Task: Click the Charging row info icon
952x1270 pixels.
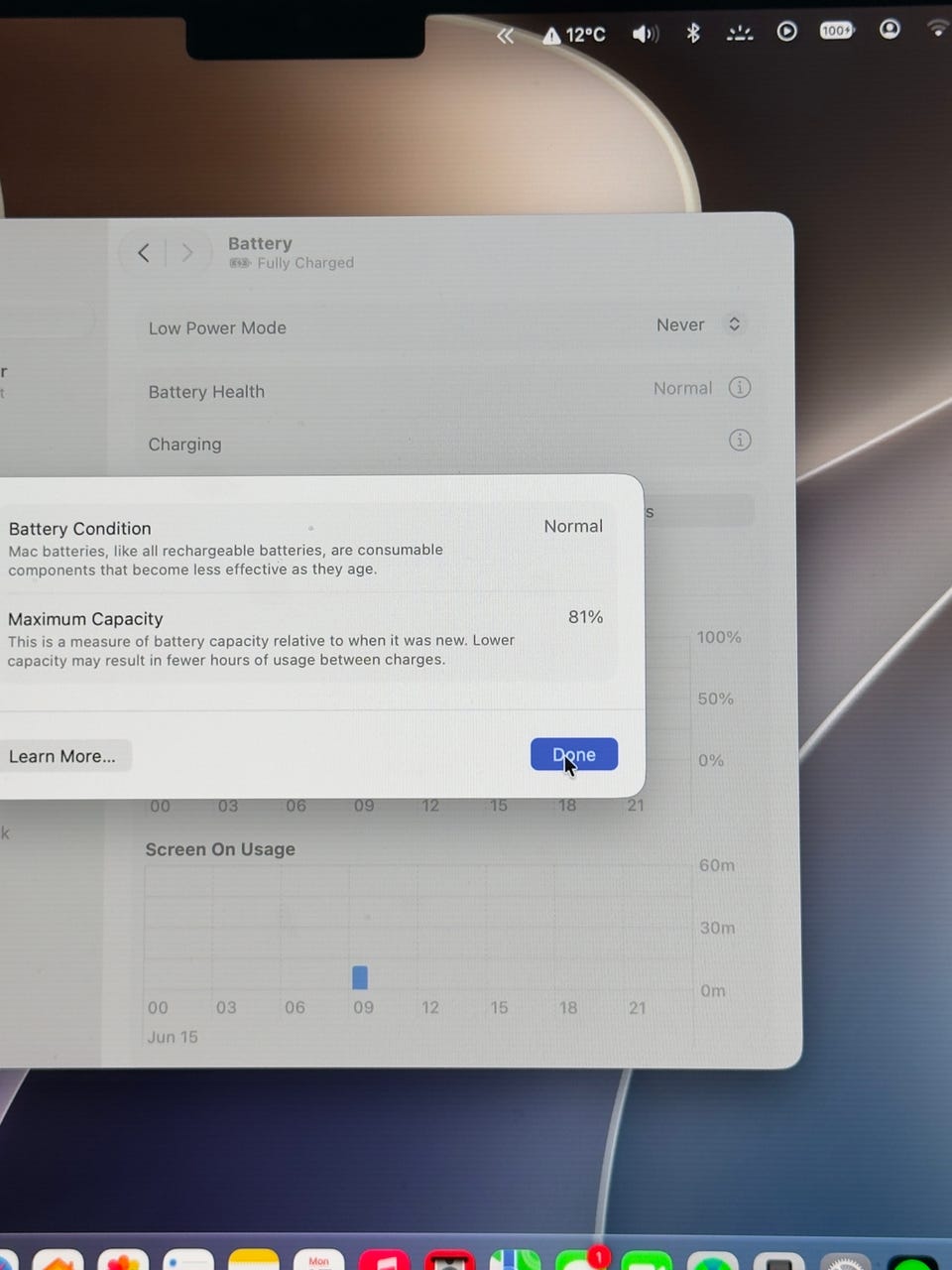Action: pos(740,440)
